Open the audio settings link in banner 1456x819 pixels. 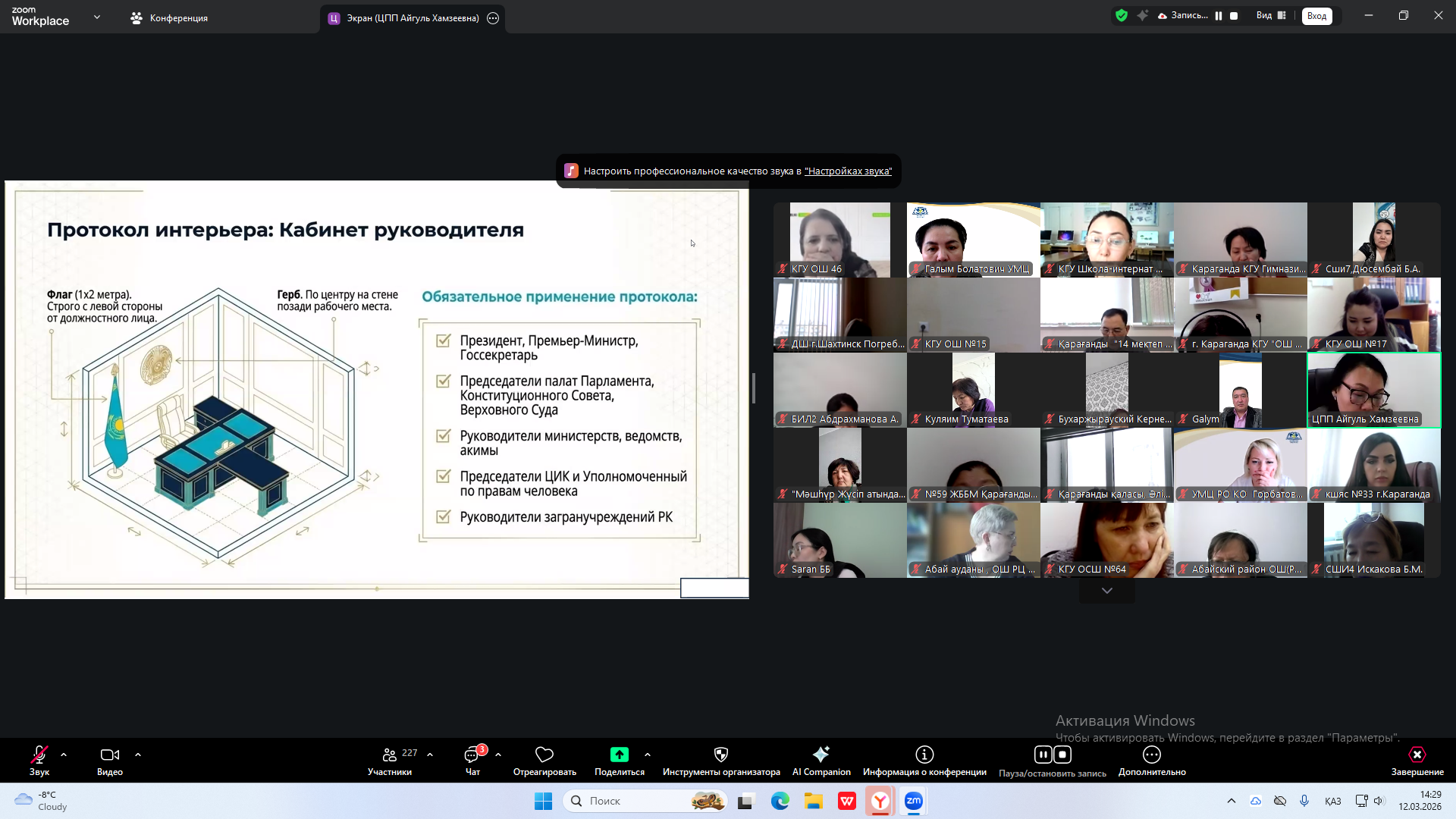click(848, 171)
